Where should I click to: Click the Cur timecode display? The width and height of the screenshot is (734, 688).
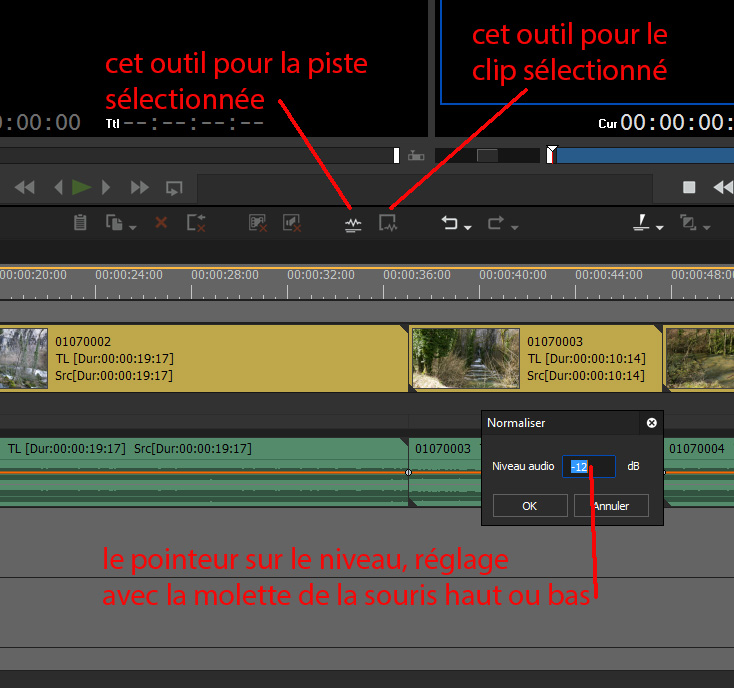coord(666,123)
